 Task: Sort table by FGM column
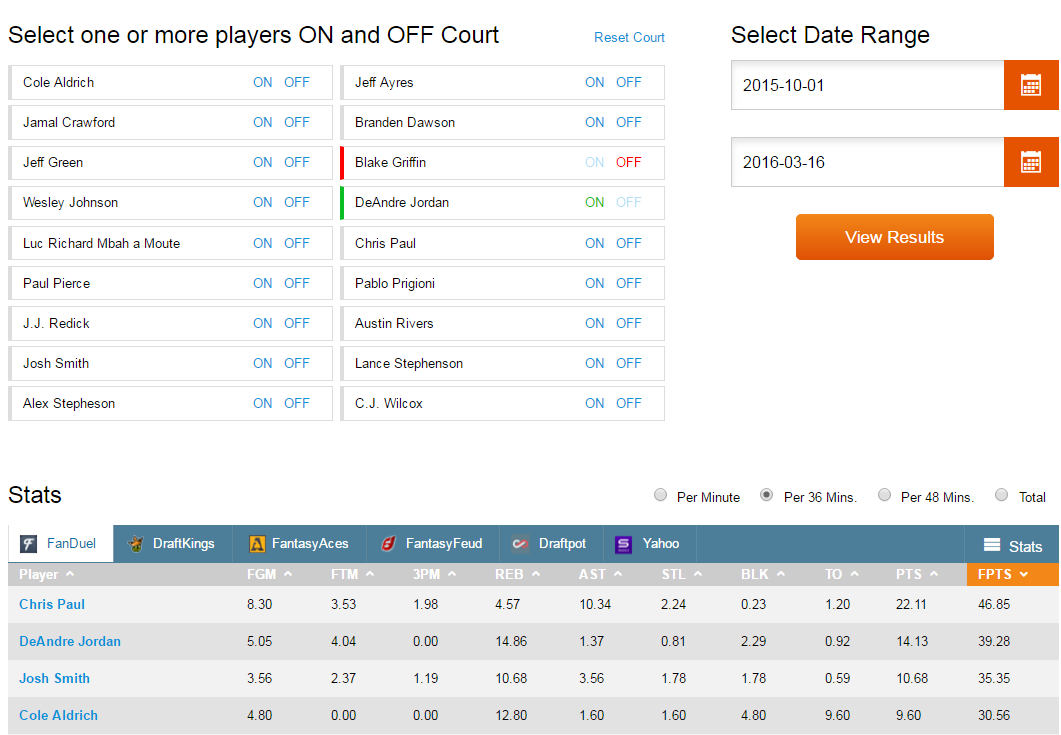[269, 574]
